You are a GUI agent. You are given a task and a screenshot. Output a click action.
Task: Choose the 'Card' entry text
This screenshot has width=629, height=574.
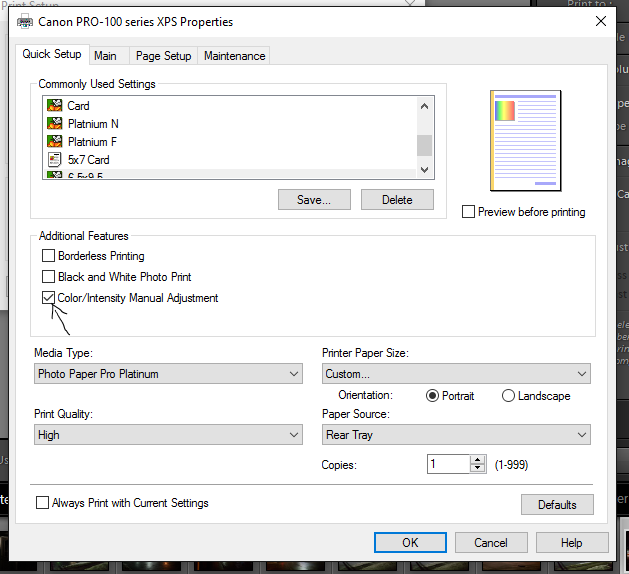78,106
